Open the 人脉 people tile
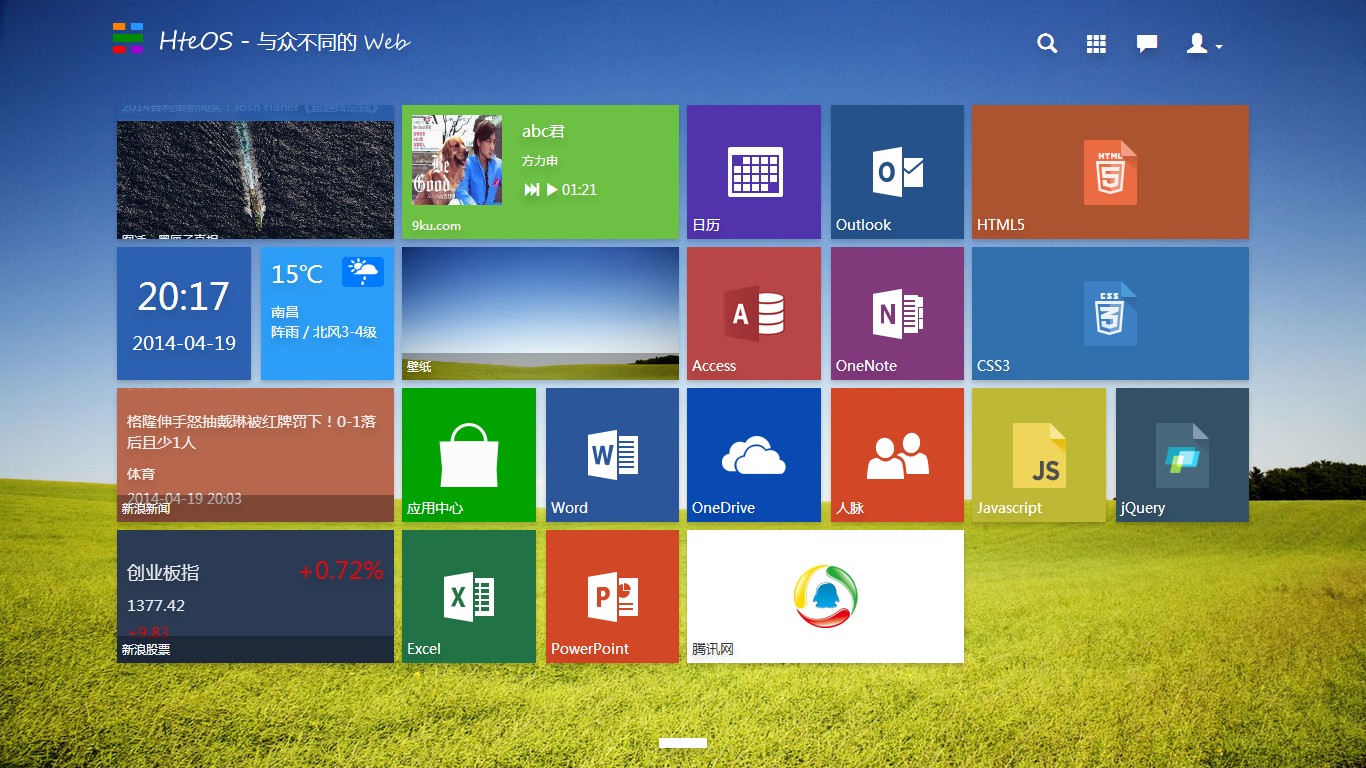The width and height of the screenshot is (1366, 768). pyautogui.click(x=897, y=455)
